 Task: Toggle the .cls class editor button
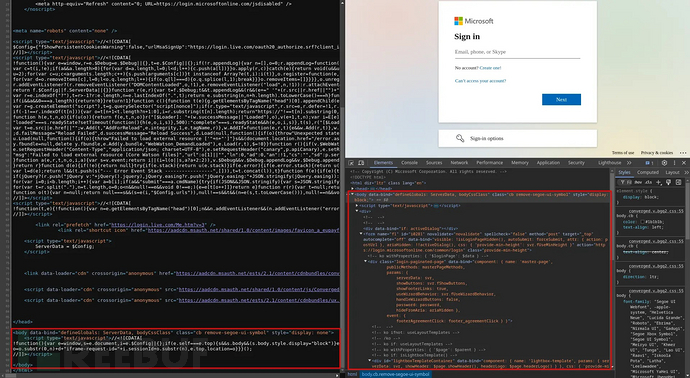pyautogui.click(x=648, y=182)
